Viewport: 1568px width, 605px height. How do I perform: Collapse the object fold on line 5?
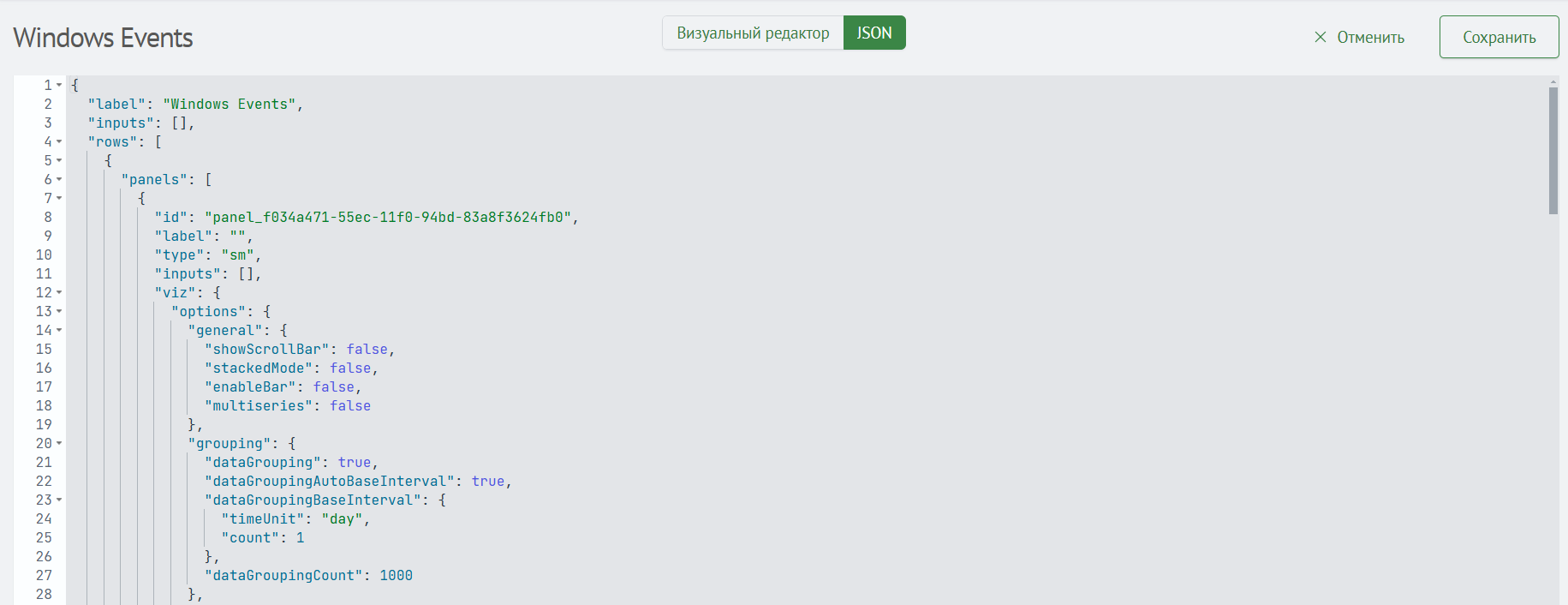(x=59, y=160)
